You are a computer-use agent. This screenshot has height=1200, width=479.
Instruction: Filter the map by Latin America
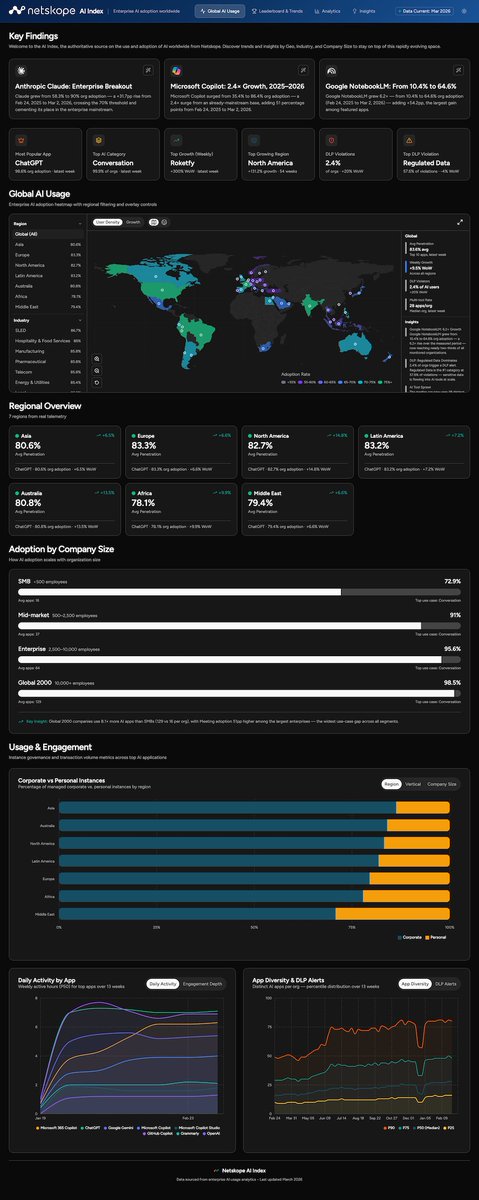[48, 274]
